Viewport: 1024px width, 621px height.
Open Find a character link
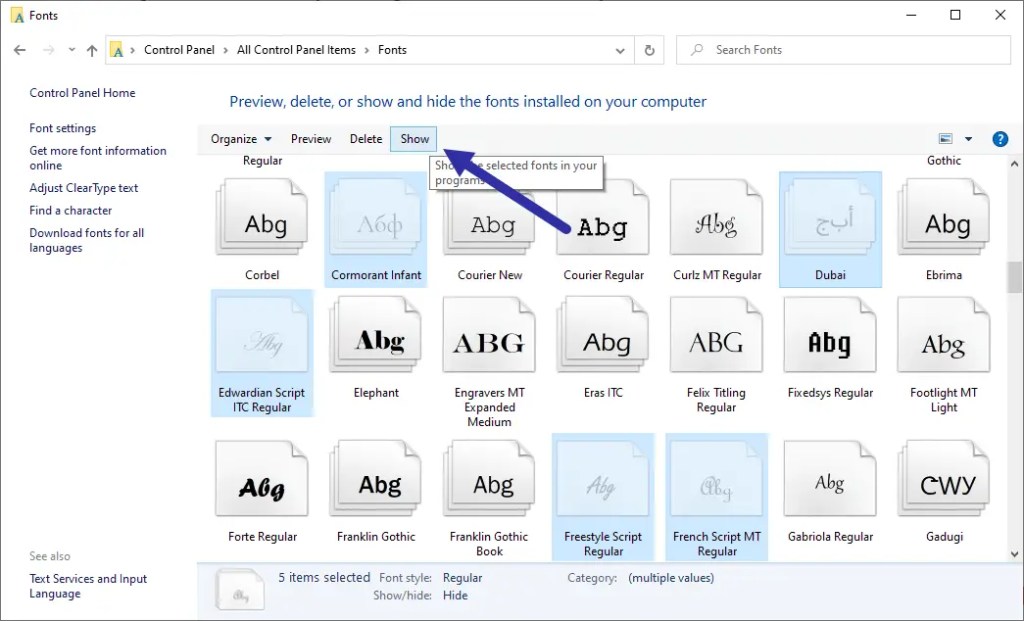coord(71,210)
